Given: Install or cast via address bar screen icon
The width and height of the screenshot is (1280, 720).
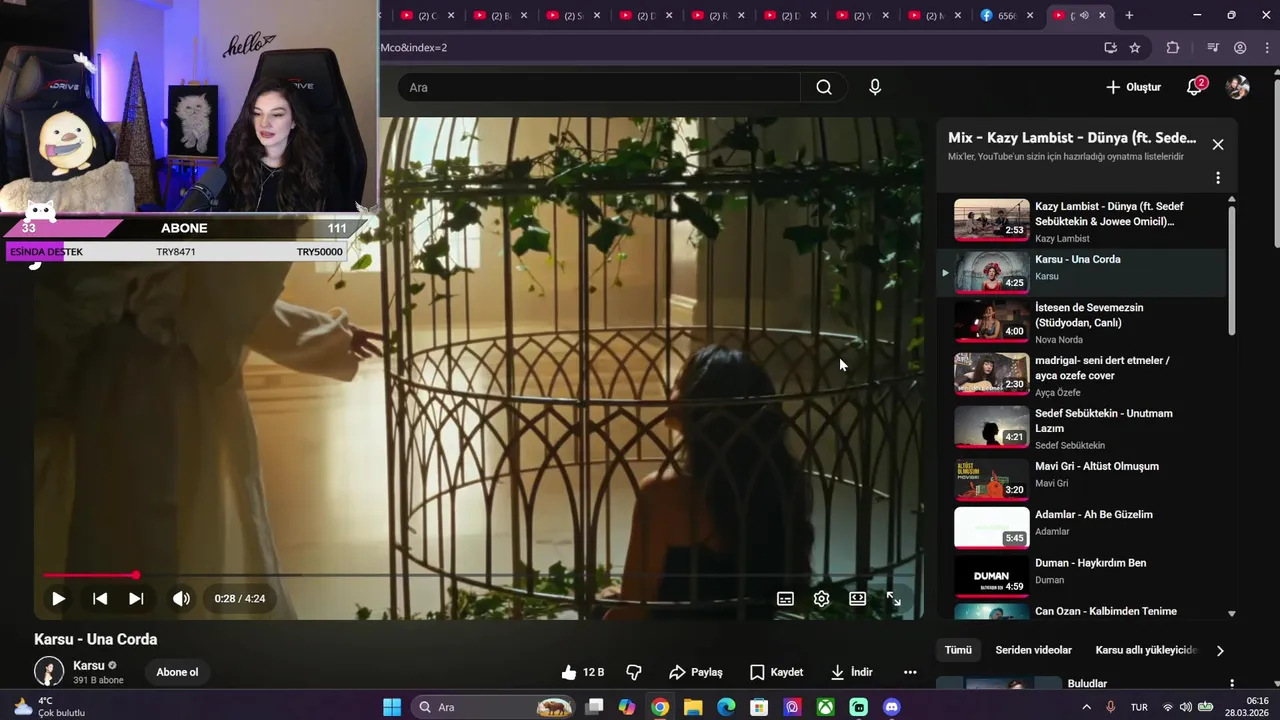Looking at the screenshot, I should tap(1110, 47).
